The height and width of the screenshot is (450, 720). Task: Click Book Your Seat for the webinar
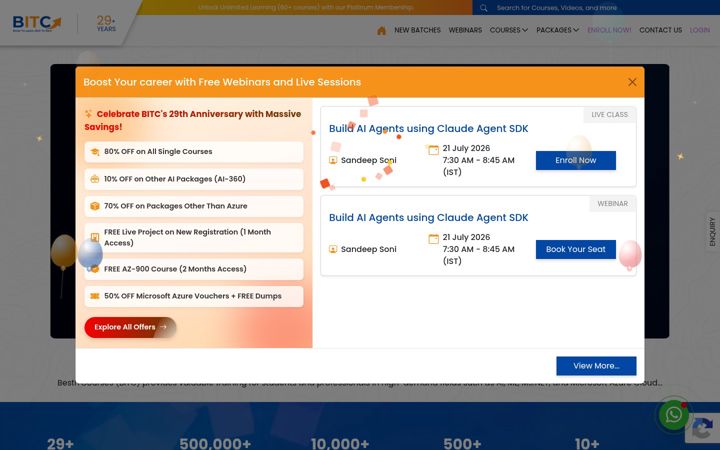coord(575,249)
